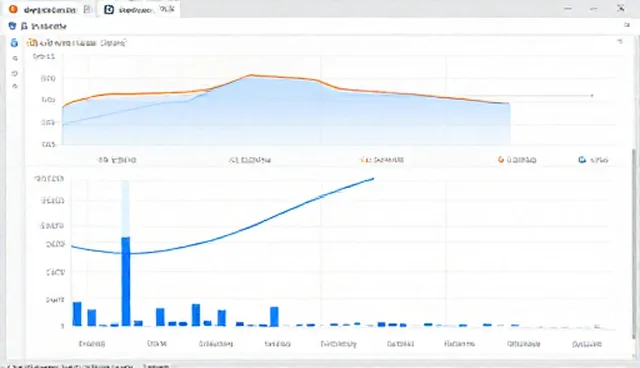The width and height of the screenshot is (640, 368).
Task: Toggle the yellow-marker legend entry under area chart
Action: [x=382, y=160]
